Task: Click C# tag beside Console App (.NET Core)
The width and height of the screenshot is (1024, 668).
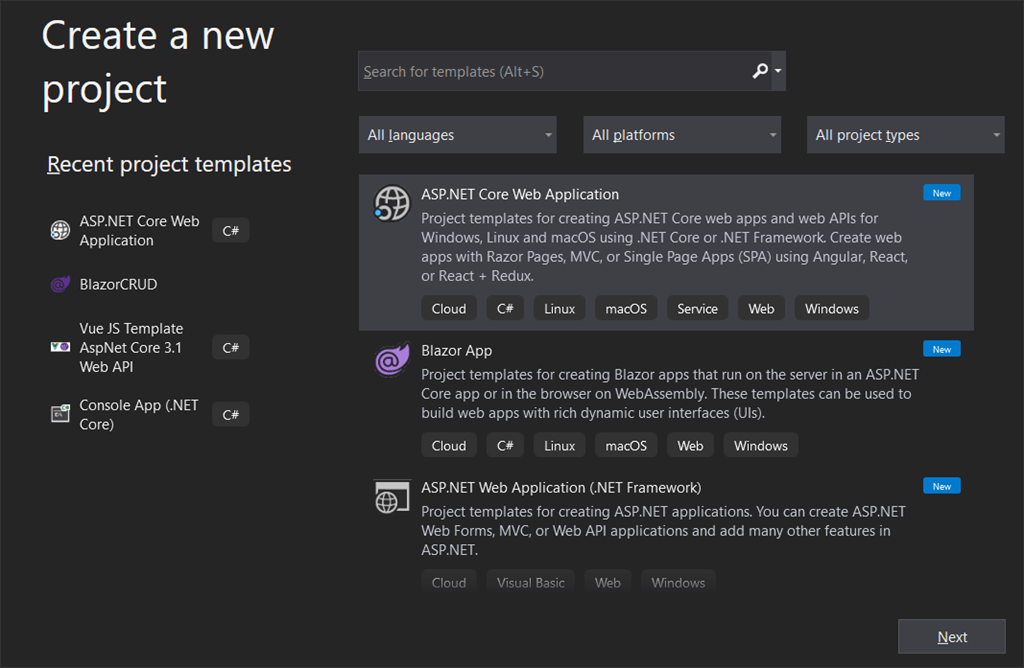Action: [x=231, y=415]
